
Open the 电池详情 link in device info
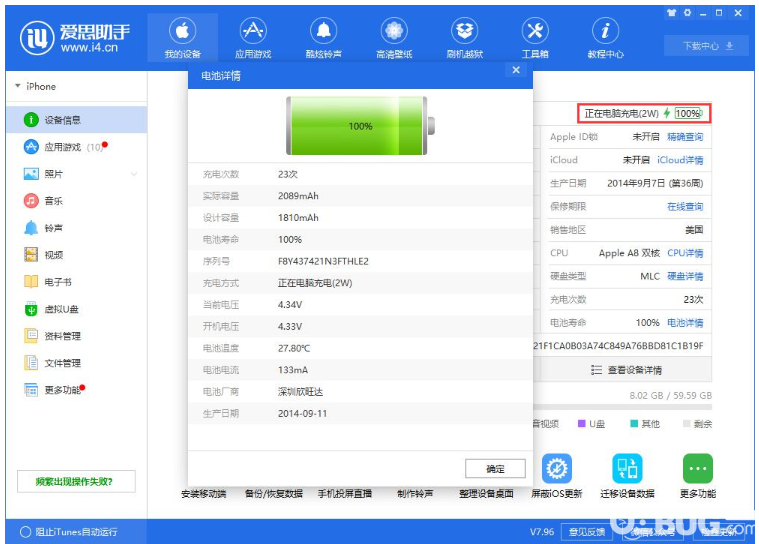685,323
